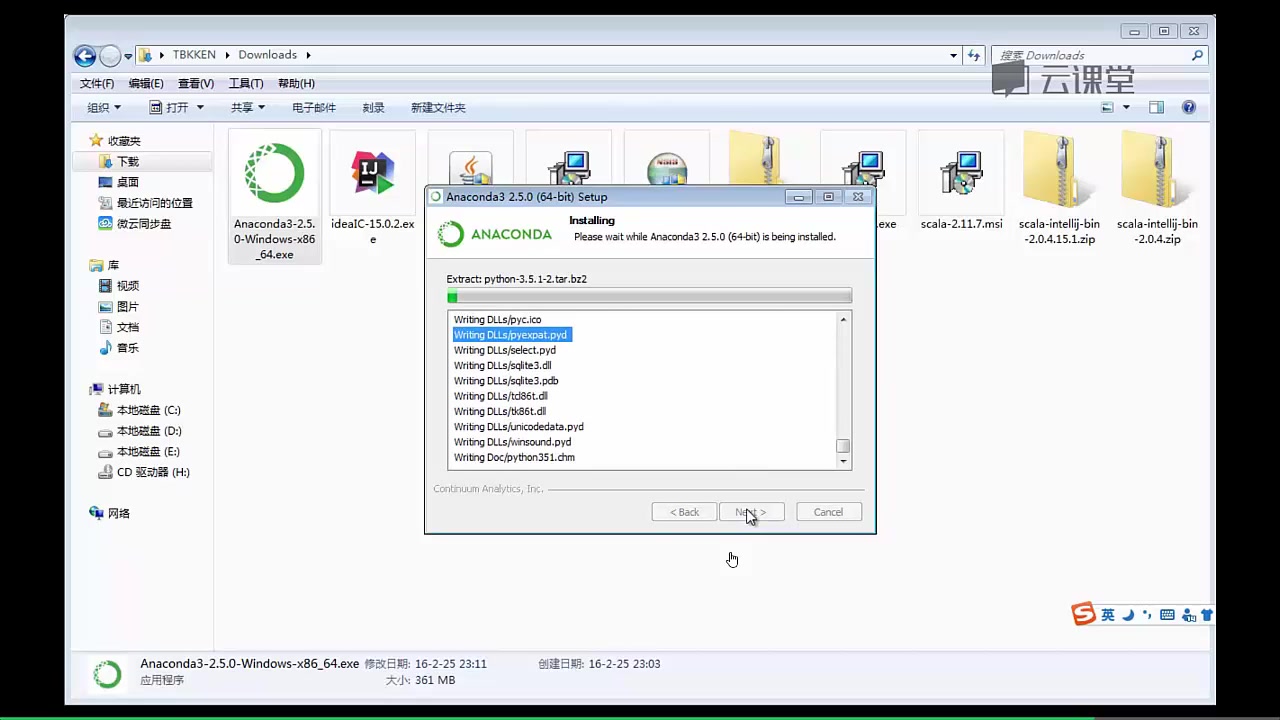The image size is (1280, 720).
Task: Select log line 'Writing Doc/python351.chm'
Action: click(x=514, y=457)
